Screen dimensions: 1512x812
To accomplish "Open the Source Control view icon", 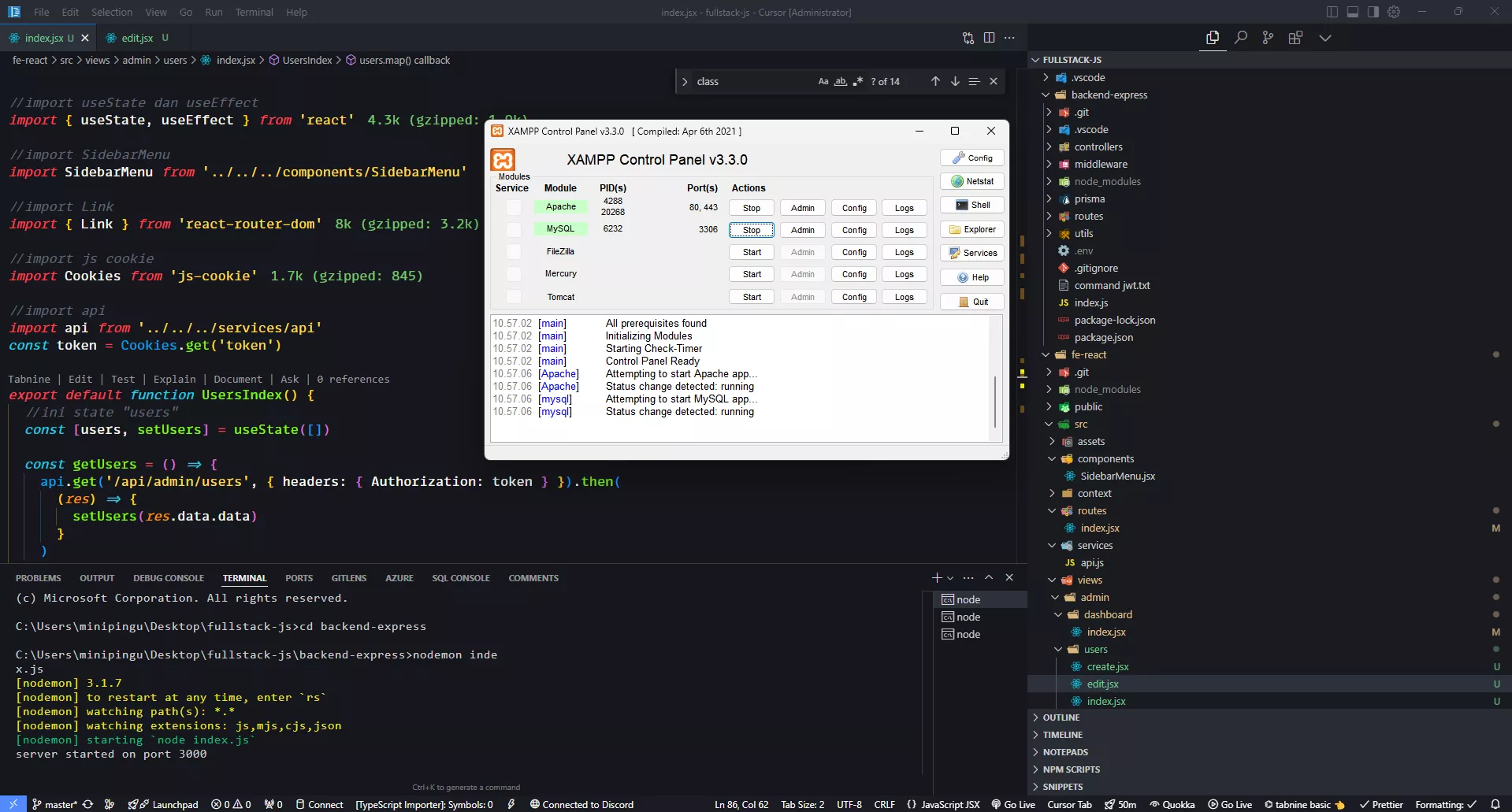I will coord(1268,38).
